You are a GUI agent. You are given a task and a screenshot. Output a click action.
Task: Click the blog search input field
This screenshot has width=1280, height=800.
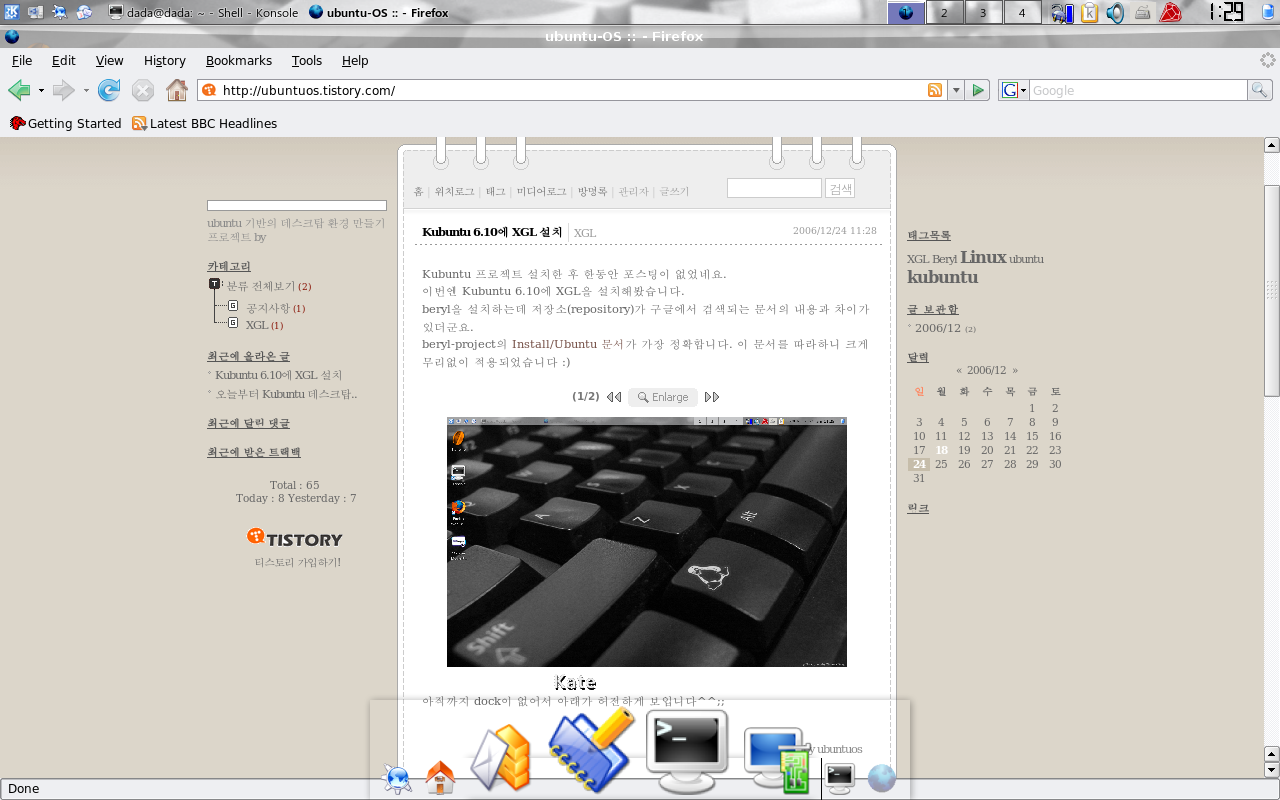tap(774, 188)
